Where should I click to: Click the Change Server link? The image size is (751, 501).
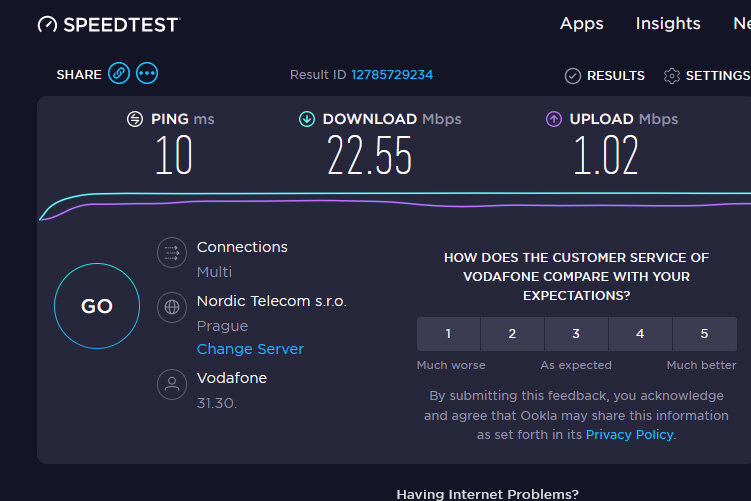(250, 349)
